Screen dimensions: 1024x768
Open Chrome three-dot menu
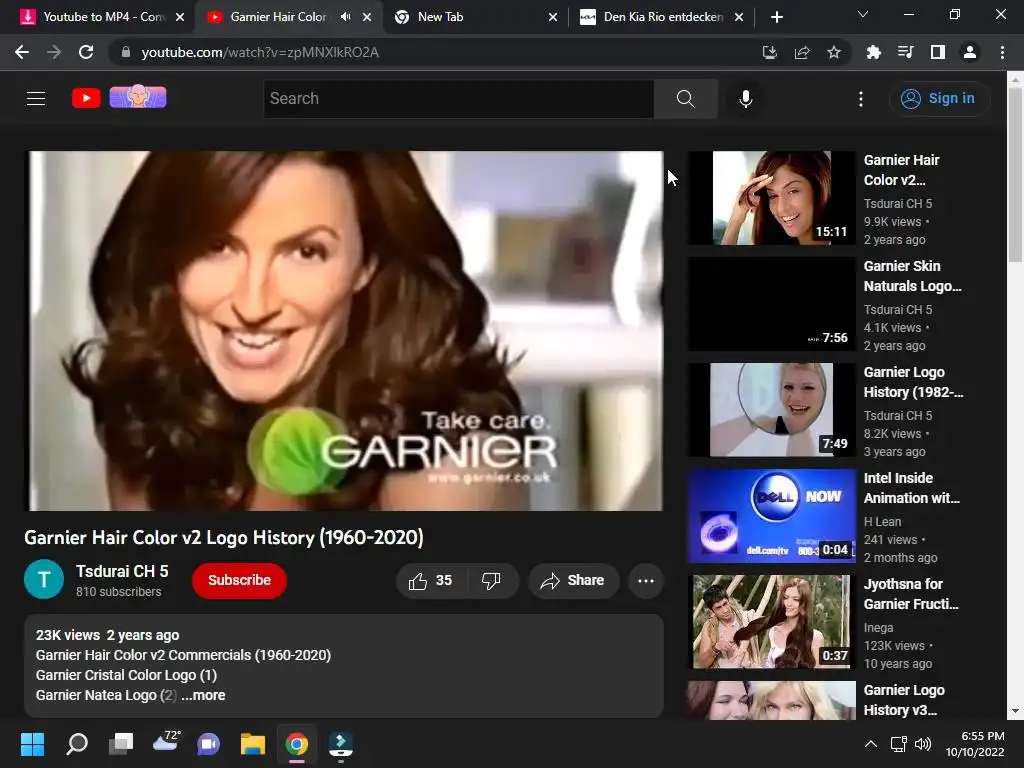pos(1002,52)
